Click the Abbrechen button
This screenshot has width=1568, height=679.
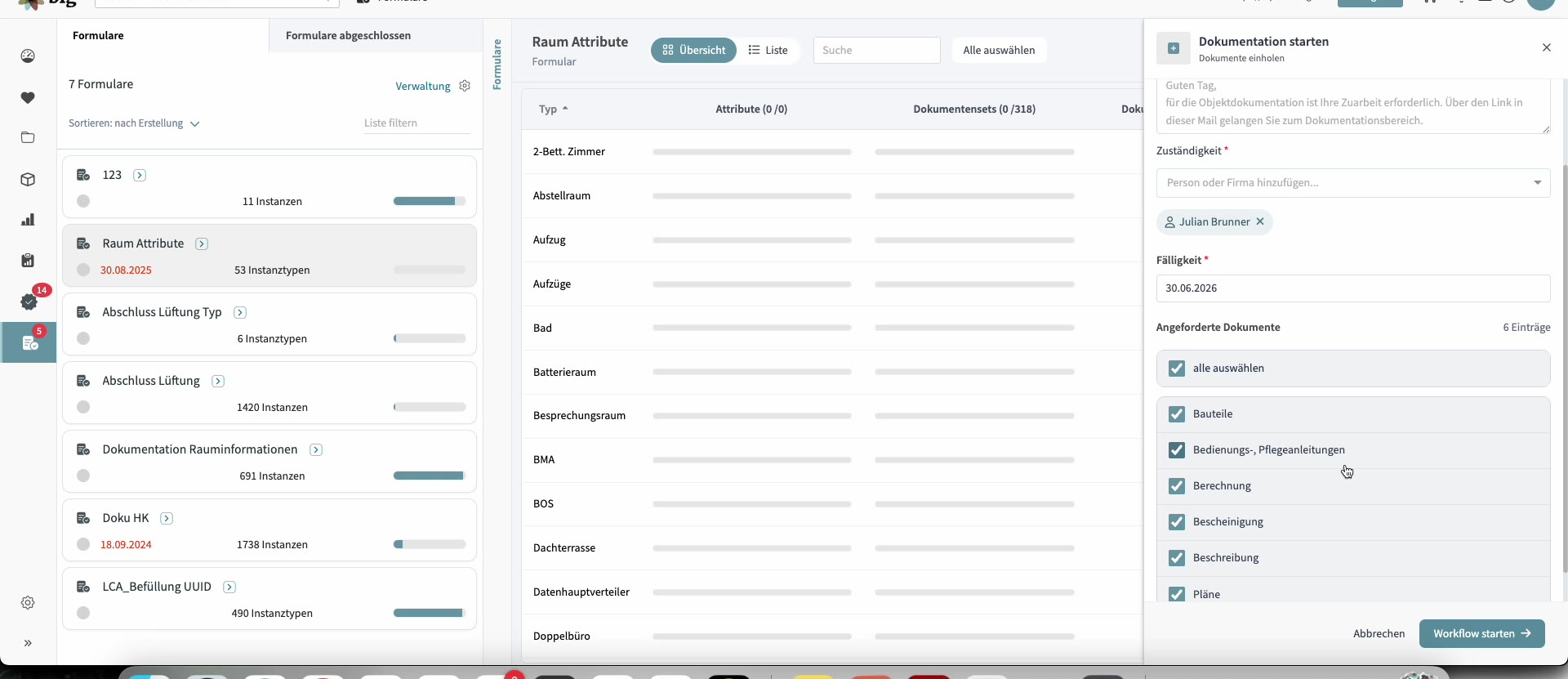[1379, 633]
